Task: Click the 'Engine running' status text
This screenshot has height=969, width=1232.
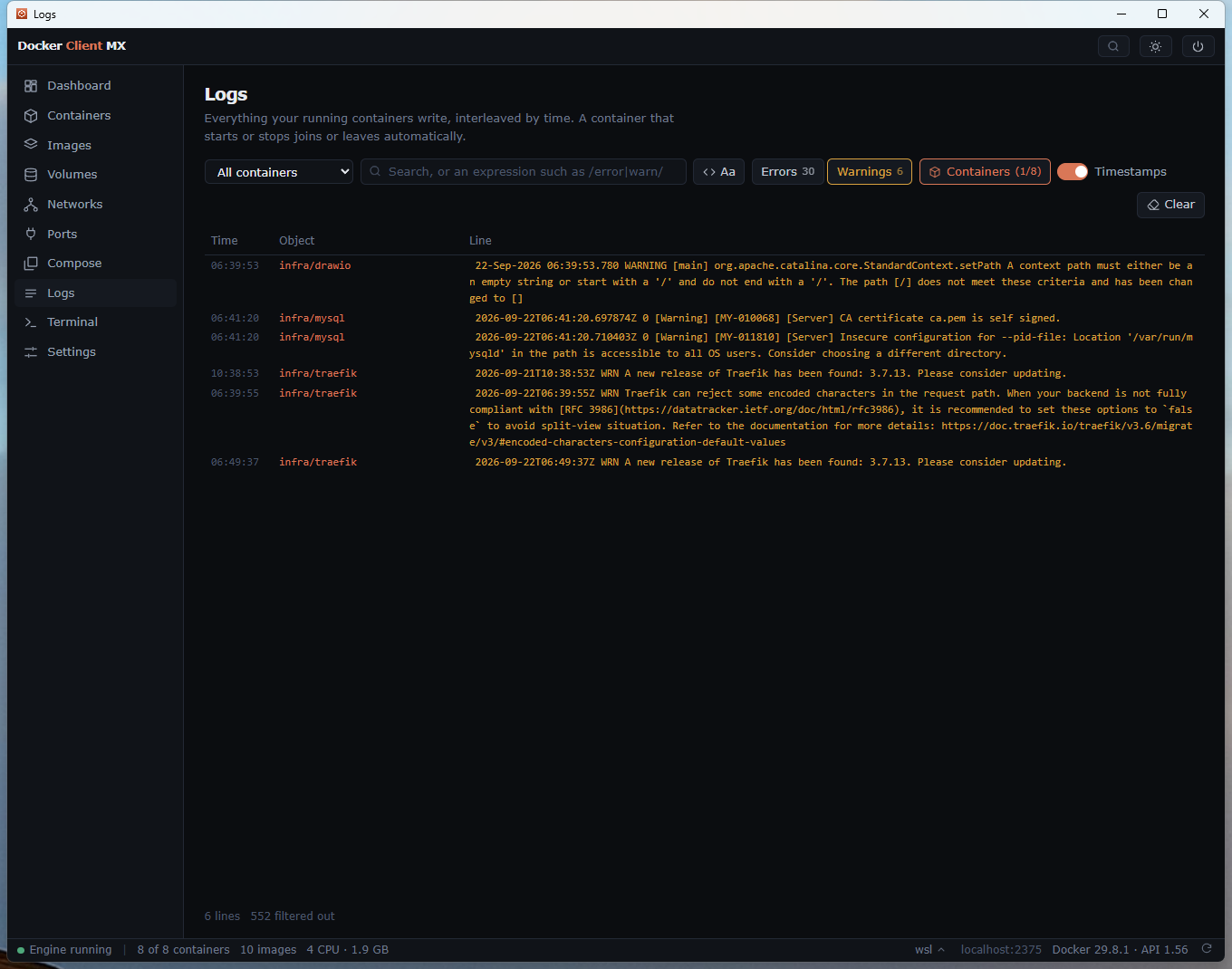Action: tap(71, 950)
